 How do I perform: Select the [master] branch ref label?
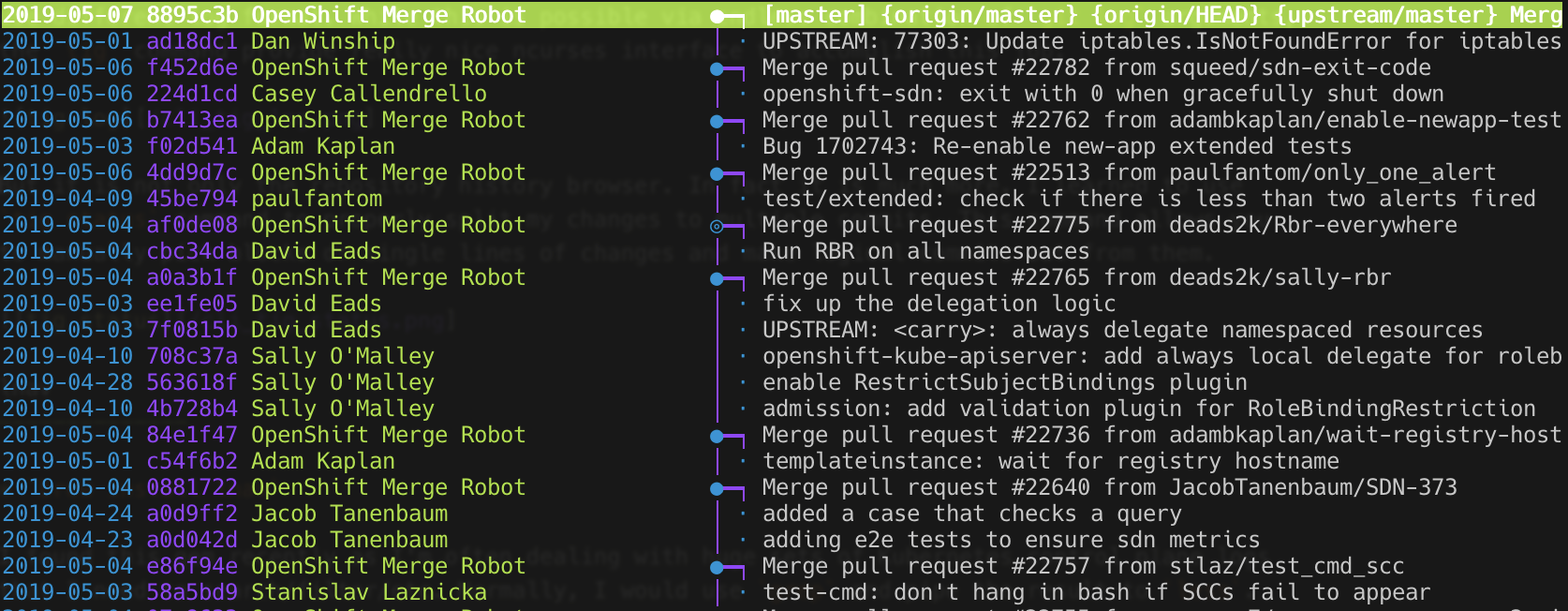tap(815, 15)
